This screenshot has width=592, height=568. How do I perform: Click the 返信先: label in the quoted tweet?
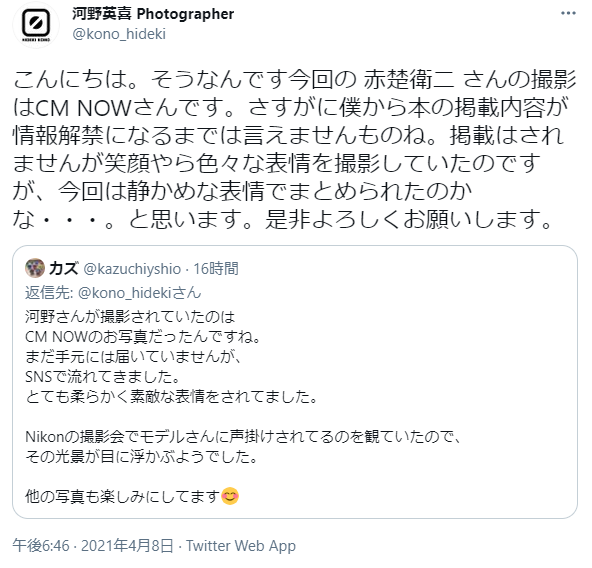point(49,293)
